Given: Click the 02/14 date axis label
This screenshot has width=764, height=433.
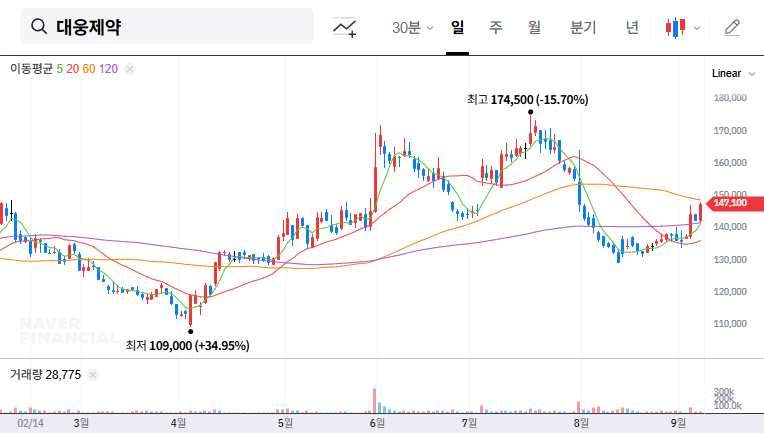Looking at the screenshot, I should [31, 423].
